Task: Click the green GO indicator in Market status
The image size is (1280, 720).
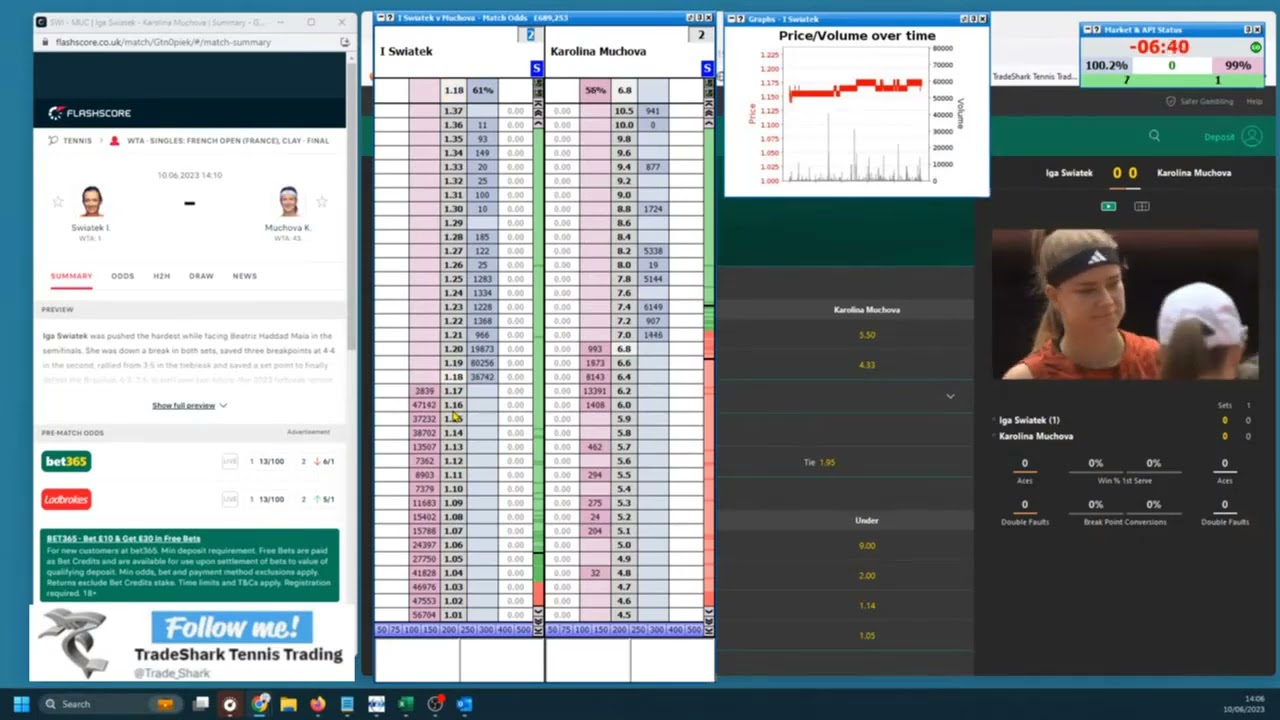Action: point(1256,47)
